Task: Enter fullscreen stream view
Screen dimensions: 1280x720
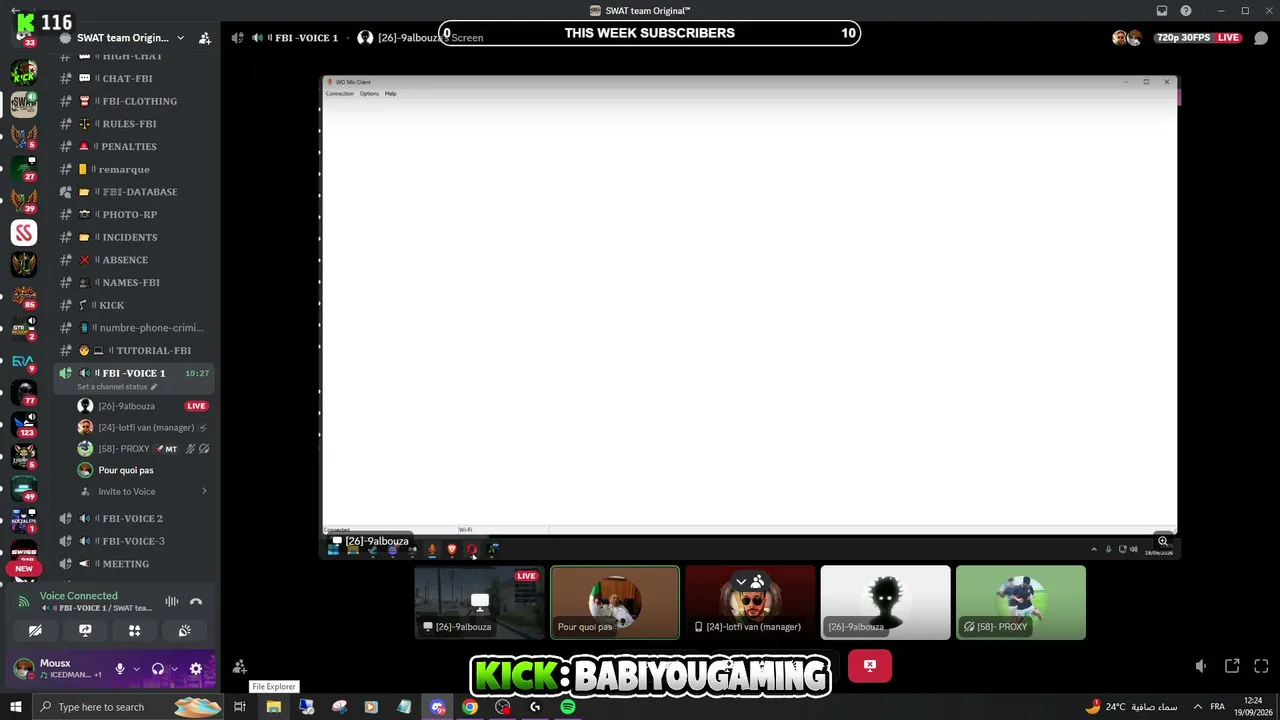Action: pos(1261,666)
